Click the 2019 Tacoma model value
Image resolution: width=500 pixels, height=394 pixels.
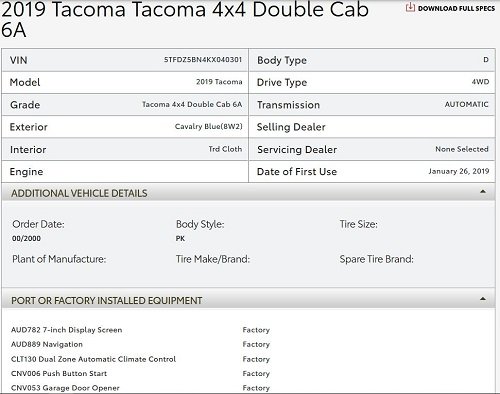click(x=219, y=82)
